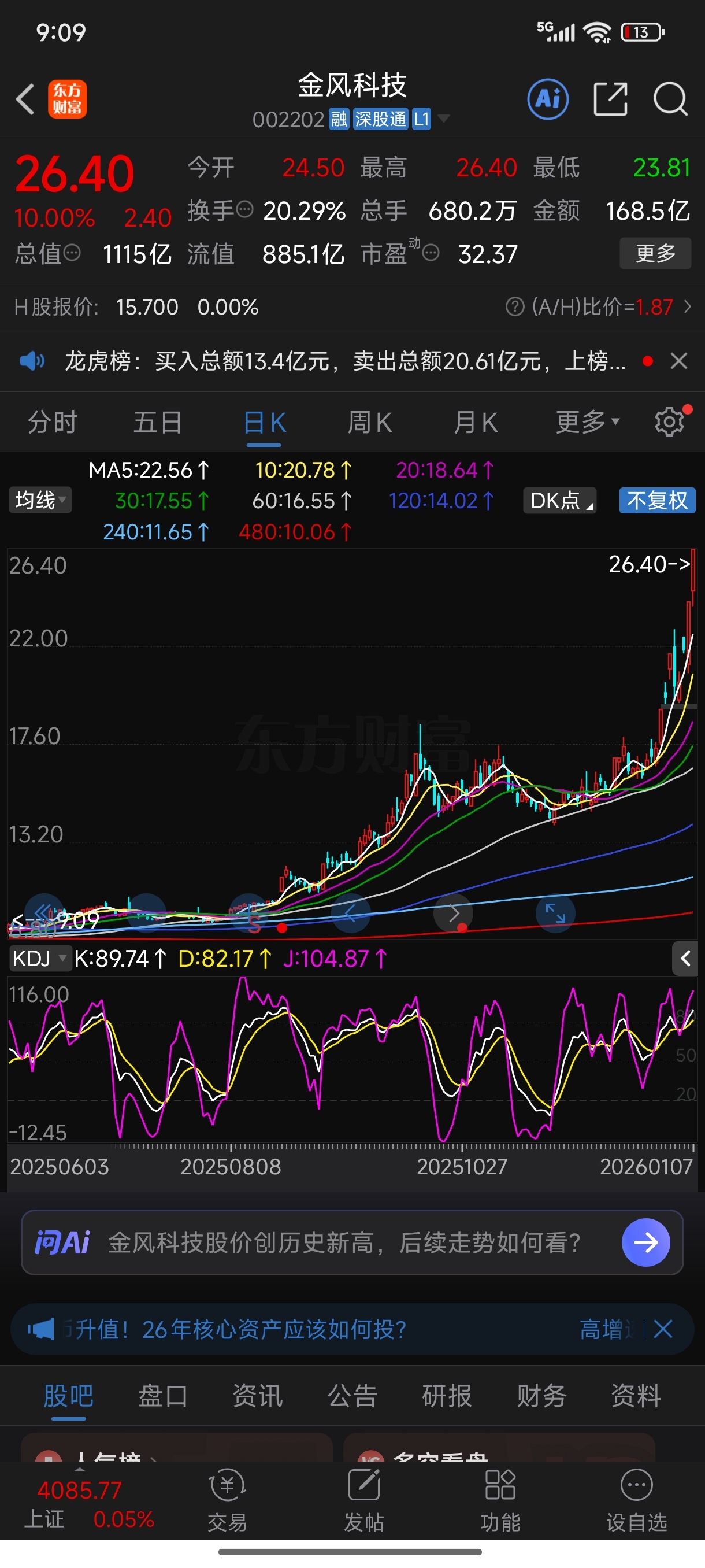Tap the 26.40-> latest price marker
Image resolution: width=705 pixels, height=1568 pixels.
(649, 564)
